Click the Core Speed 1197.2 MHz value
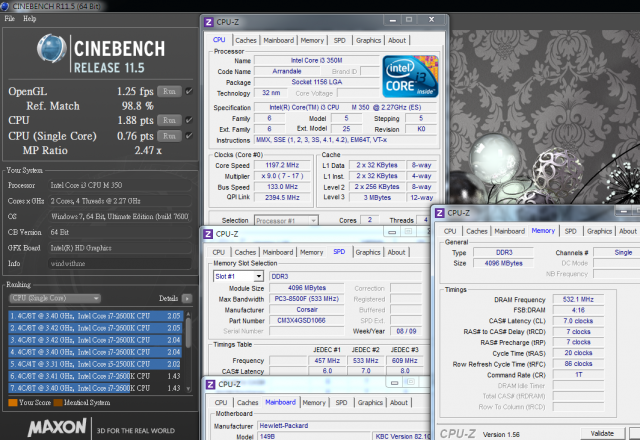The image size is (640, 440). point(282,165)
